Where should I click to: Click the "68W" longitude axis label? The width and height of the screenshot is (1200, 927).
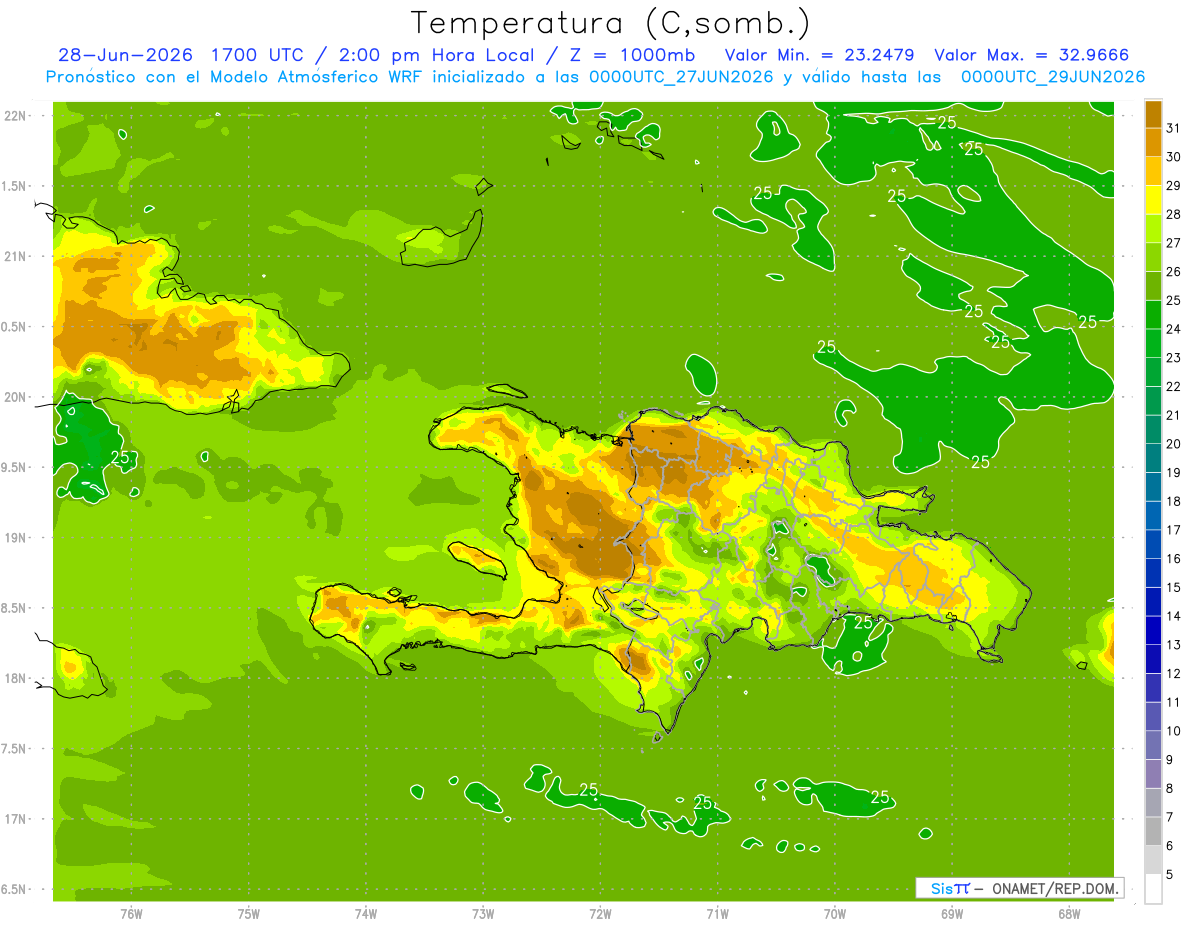point(1069,914)
